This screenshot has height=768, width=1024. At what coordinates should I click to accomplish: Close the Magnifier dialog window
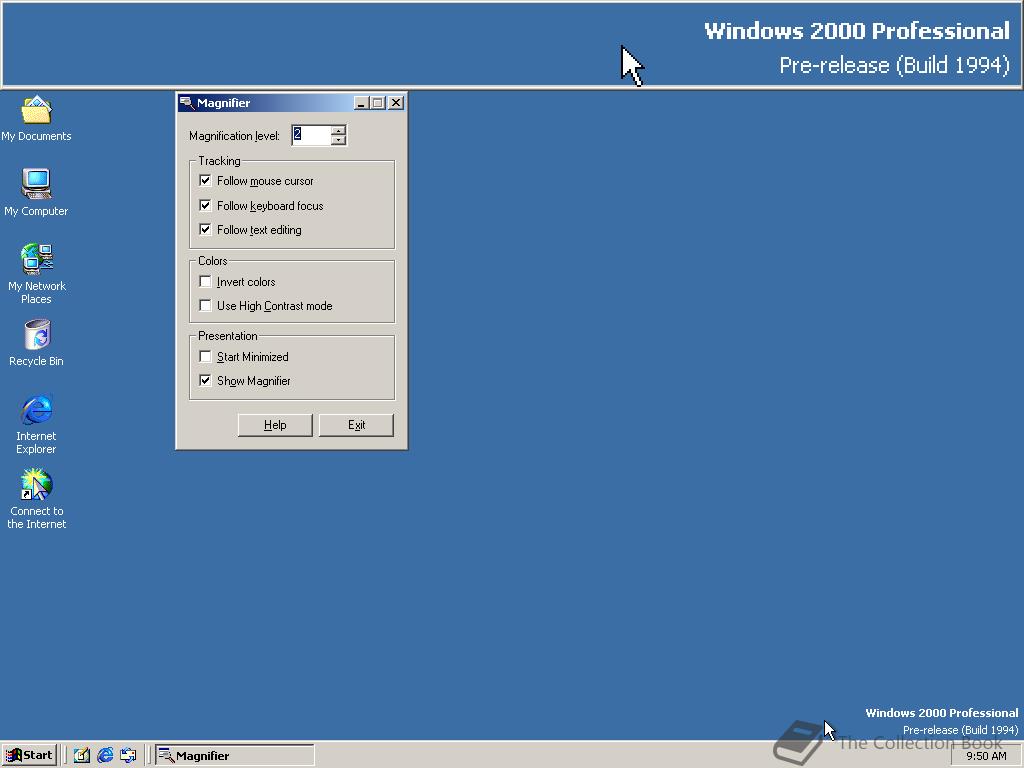point(396,103)
